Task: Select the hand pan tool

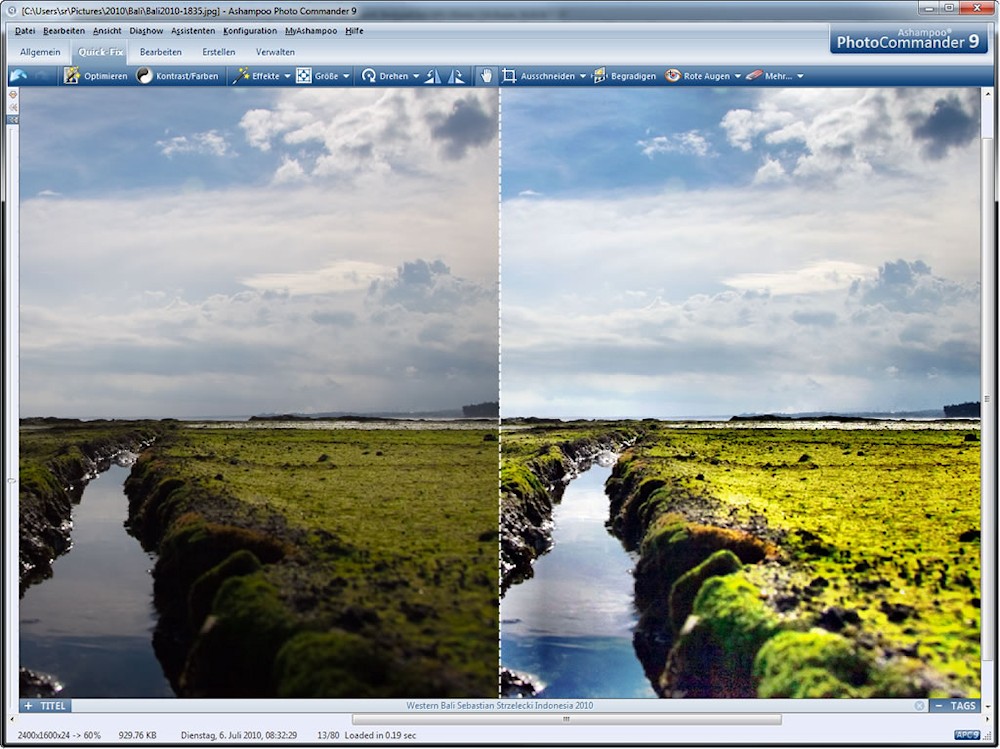Action: (486, 76)
